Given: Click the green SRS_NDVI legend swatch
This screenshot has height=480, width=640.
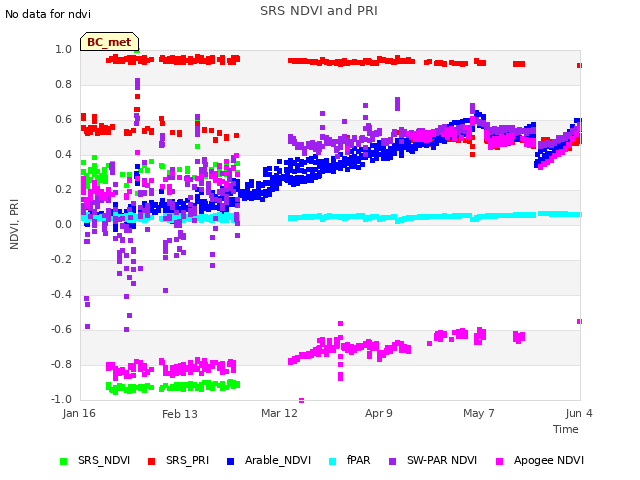Looking at the screenshot, I should [63, 461].
